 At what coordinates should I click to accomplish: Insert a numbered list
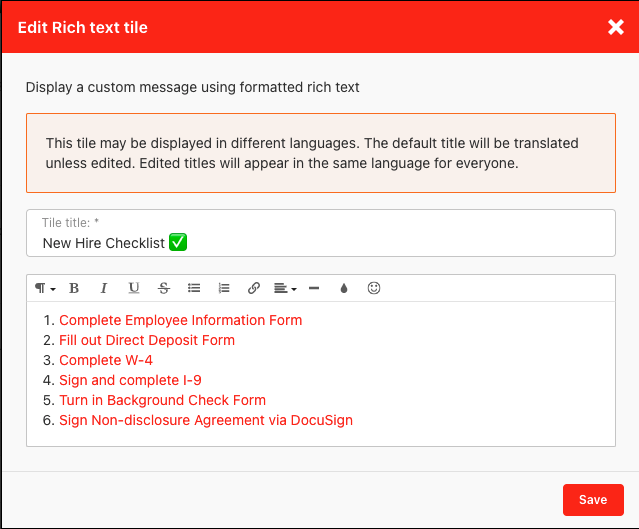(224, 288)
